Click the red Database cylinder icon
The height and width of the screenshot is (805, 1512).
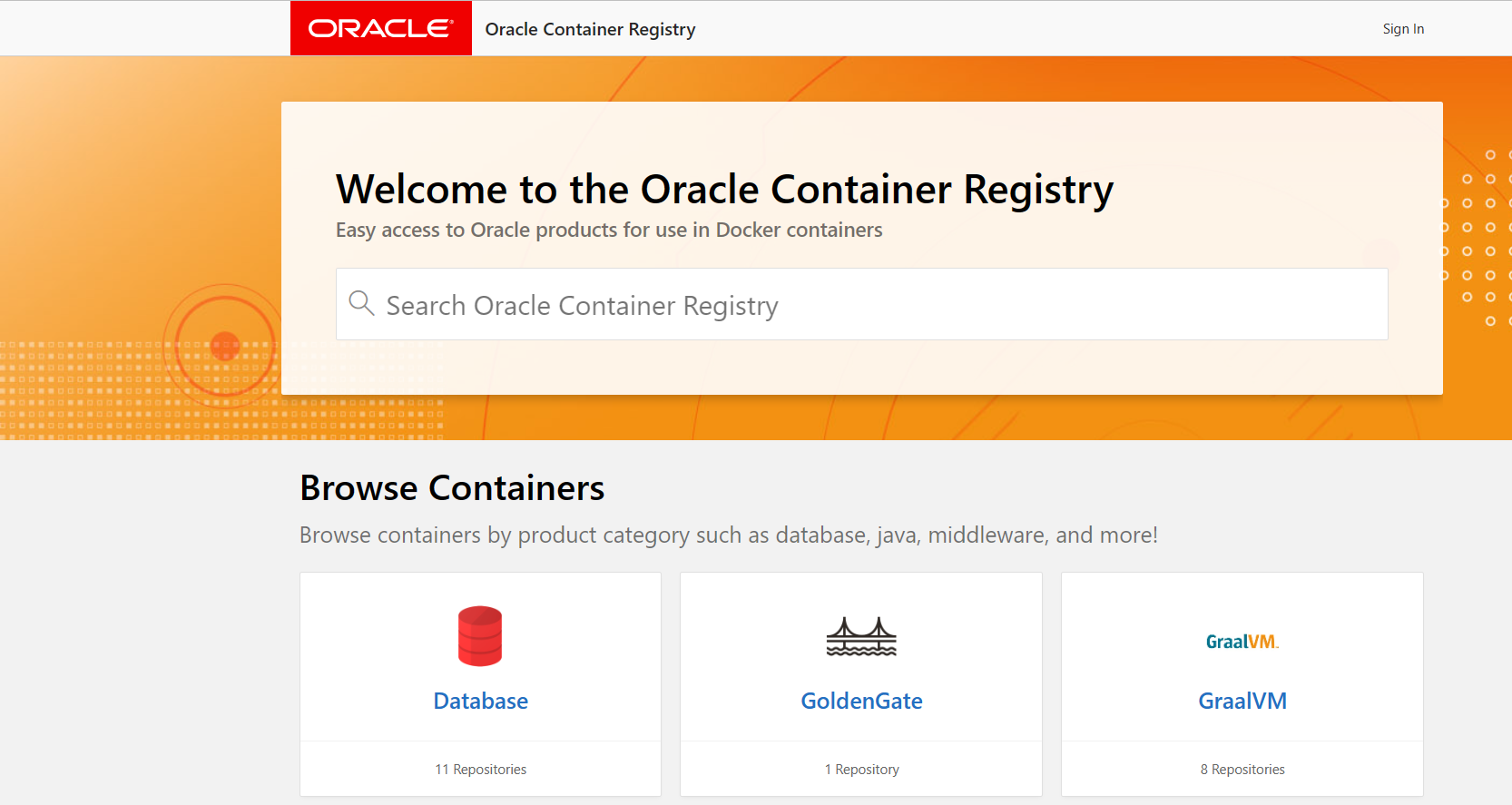tap(480, 636)
